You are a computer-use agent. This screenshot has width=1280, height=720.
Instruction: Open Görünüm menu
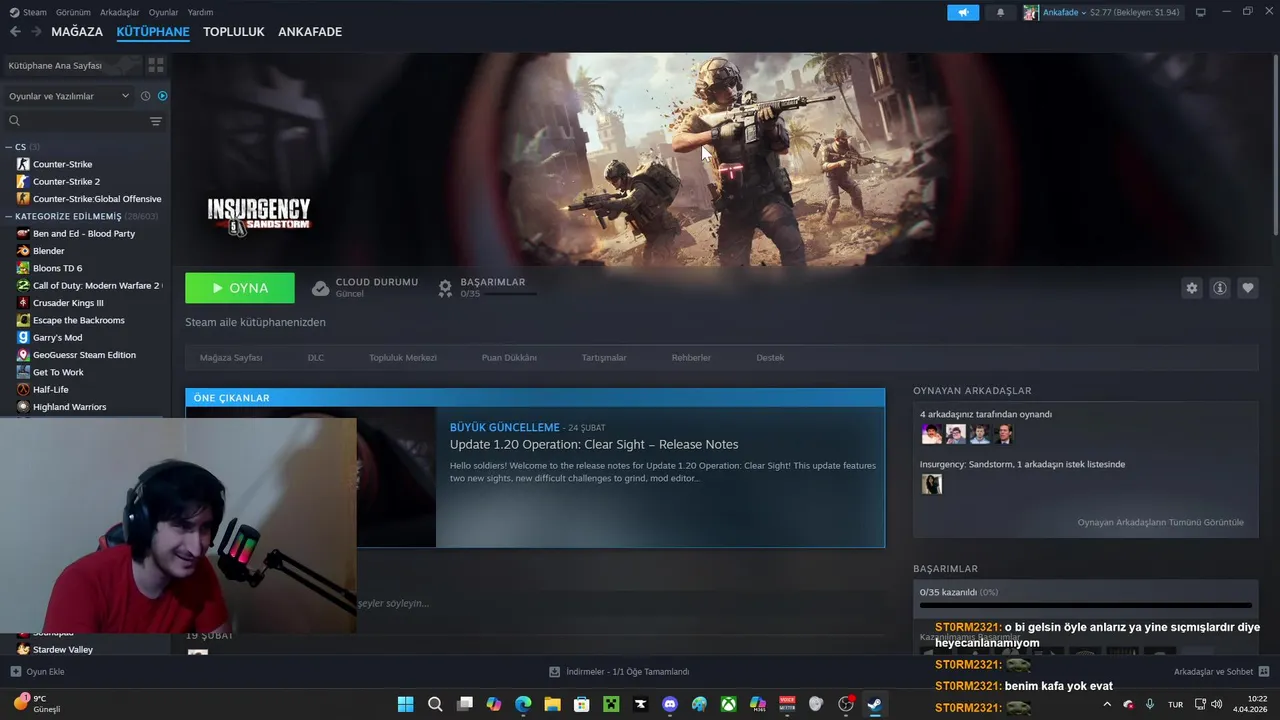(73, 12)
